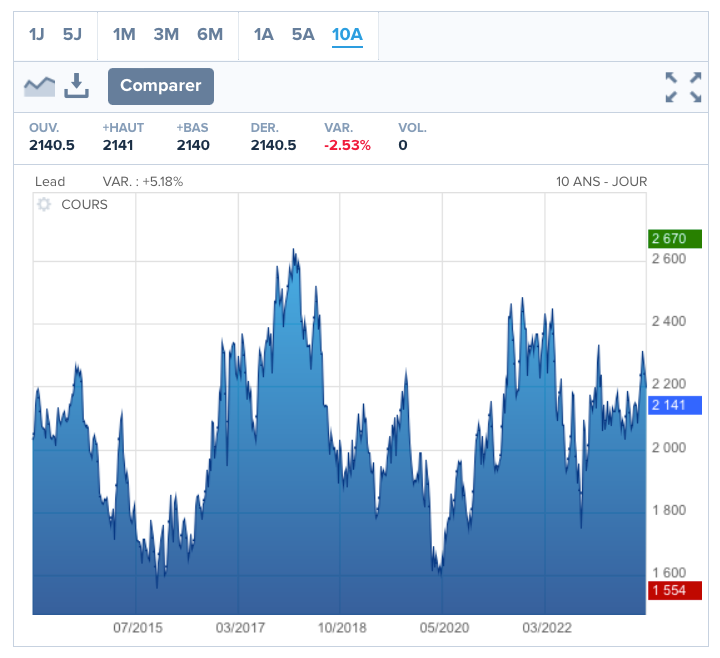Click the 05/2020 date axis label
Screen dimensions: 720x658
pyautogui.click(x=443, y=628)
